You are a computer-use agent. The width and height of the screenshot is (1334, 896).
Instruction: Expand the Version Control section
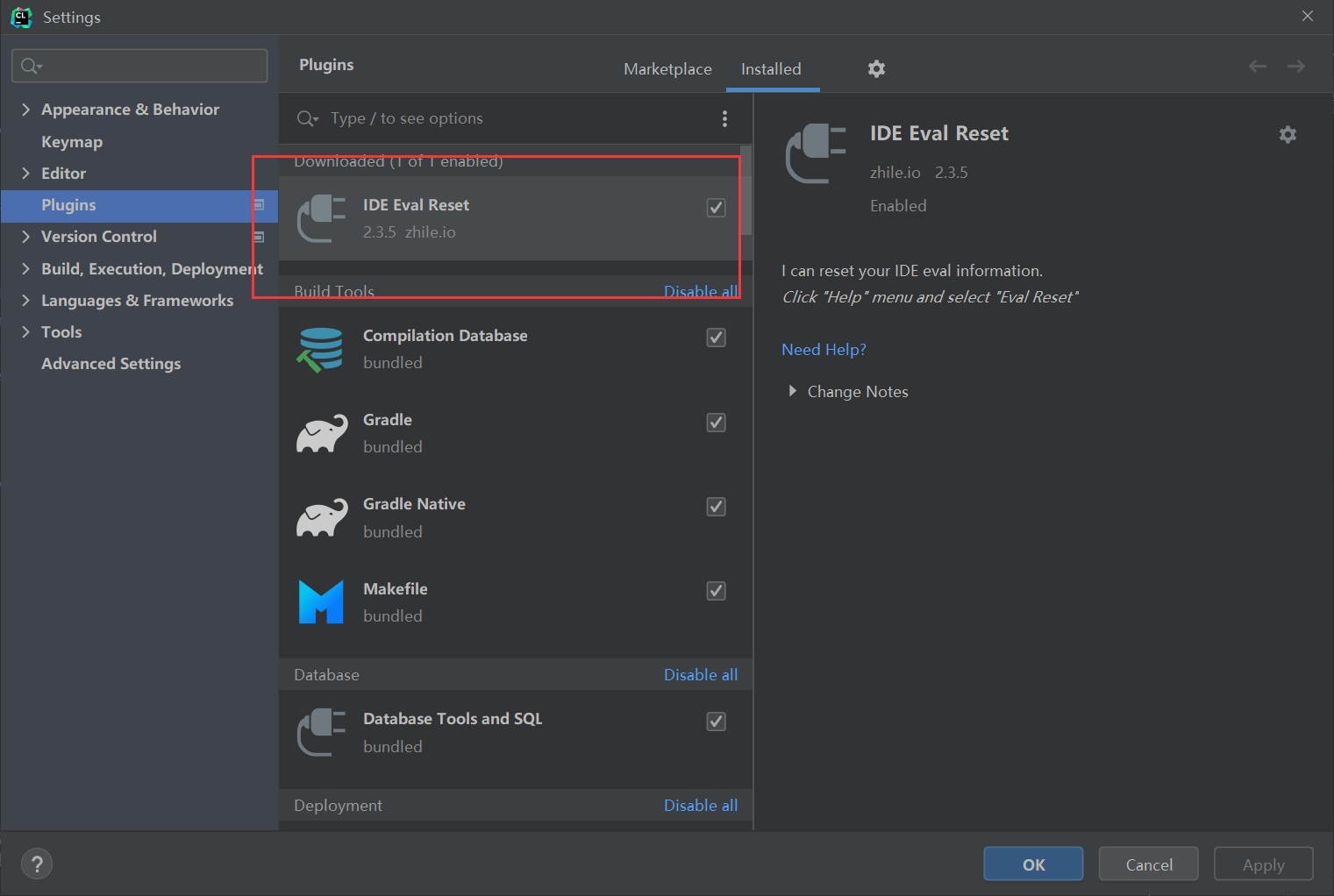(26, 236)
